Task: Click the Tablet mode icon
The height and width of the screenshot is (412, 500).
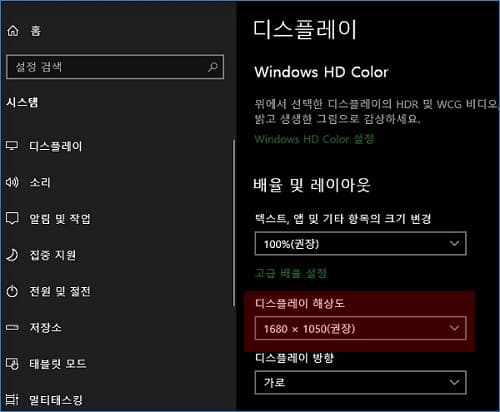Action: coord(12,364)
